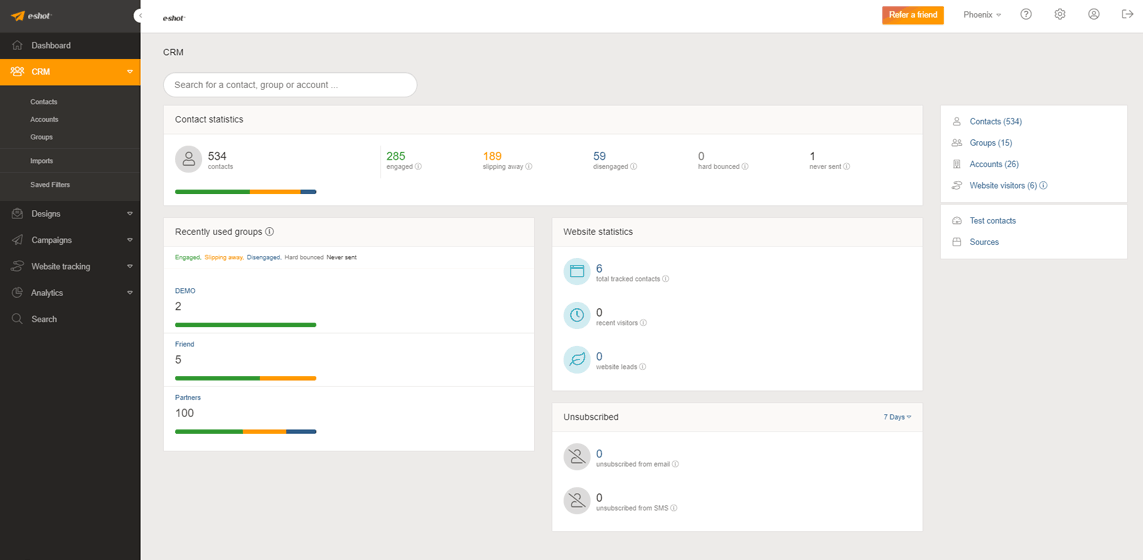This screenshot has width=1143, height=560.
Task: Open the Groups (15) link
Action: [990, 143]
